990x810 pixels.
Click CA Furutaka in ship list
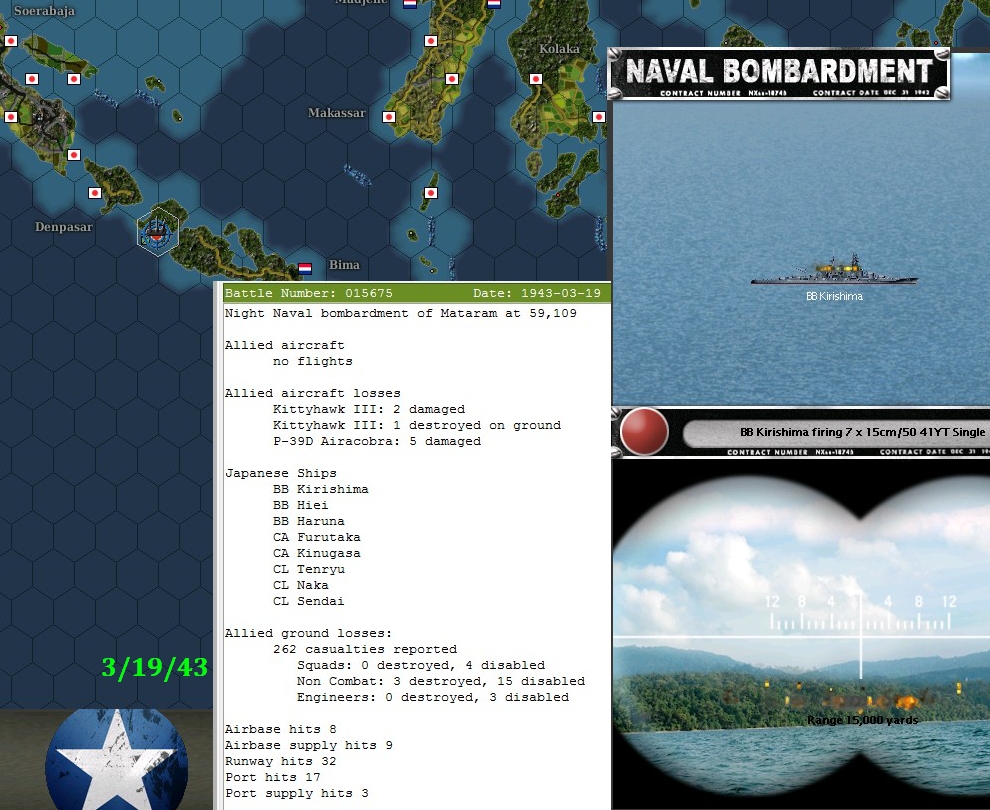(x=317, y=537)
